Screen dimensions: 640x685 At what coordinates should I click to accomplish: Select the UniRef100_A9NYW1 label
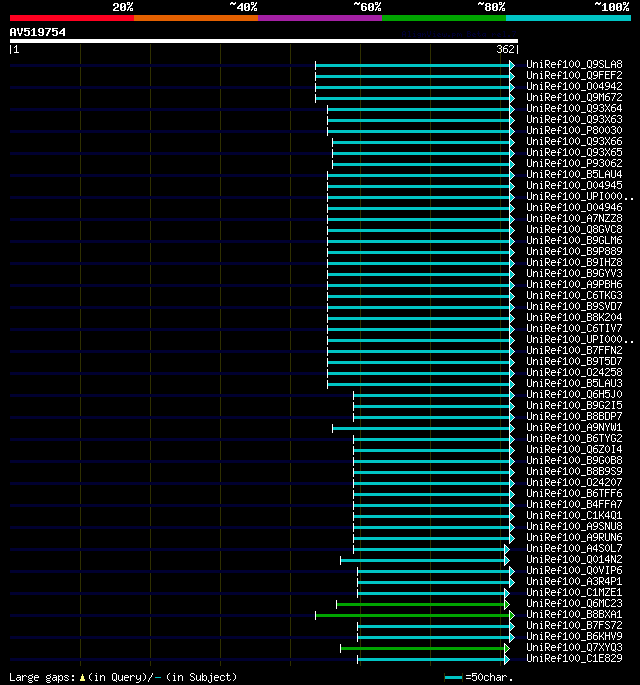pyautogui.click(x=574, y=427)
